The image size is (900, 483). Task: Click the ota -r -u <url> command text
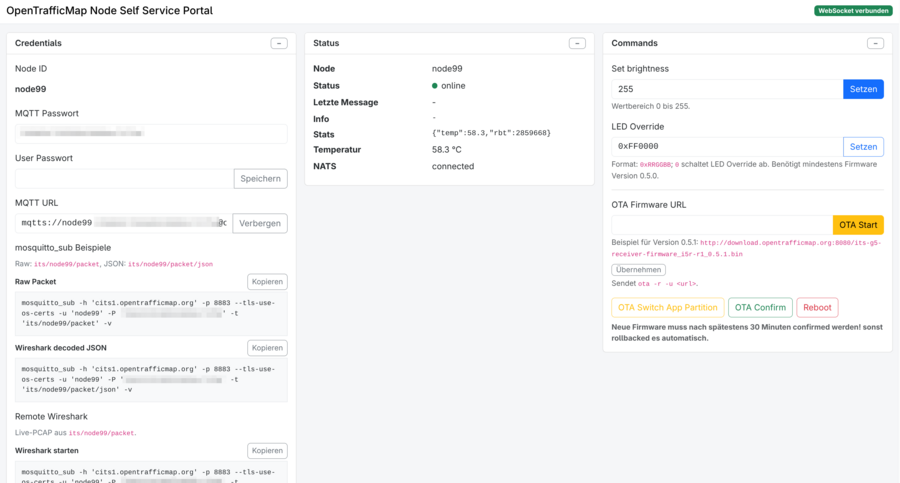[667, 284]
